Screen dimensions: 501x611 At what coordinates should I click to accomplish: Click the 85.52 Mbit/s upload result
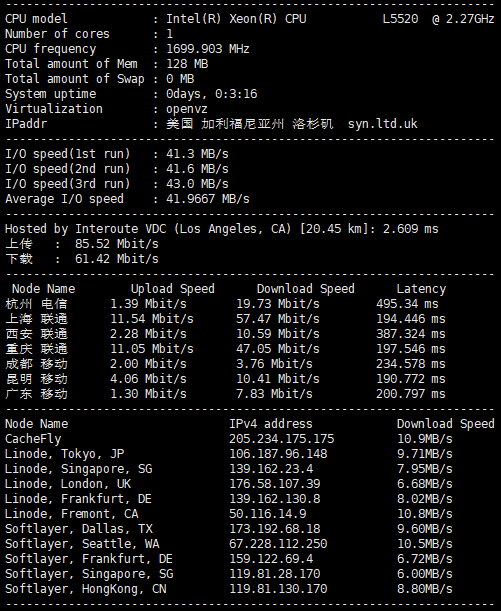coord(117,244)
